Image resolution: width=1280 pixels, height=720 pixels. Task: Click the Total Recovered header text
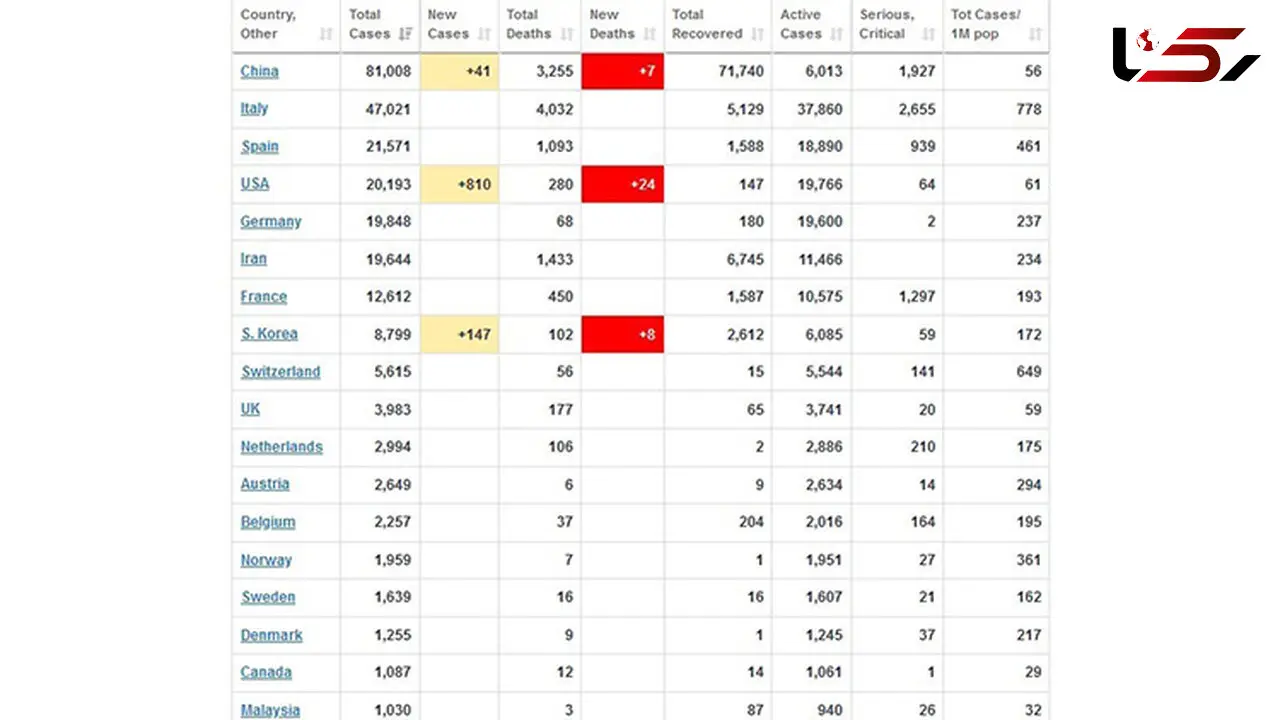tap(707, 24)
